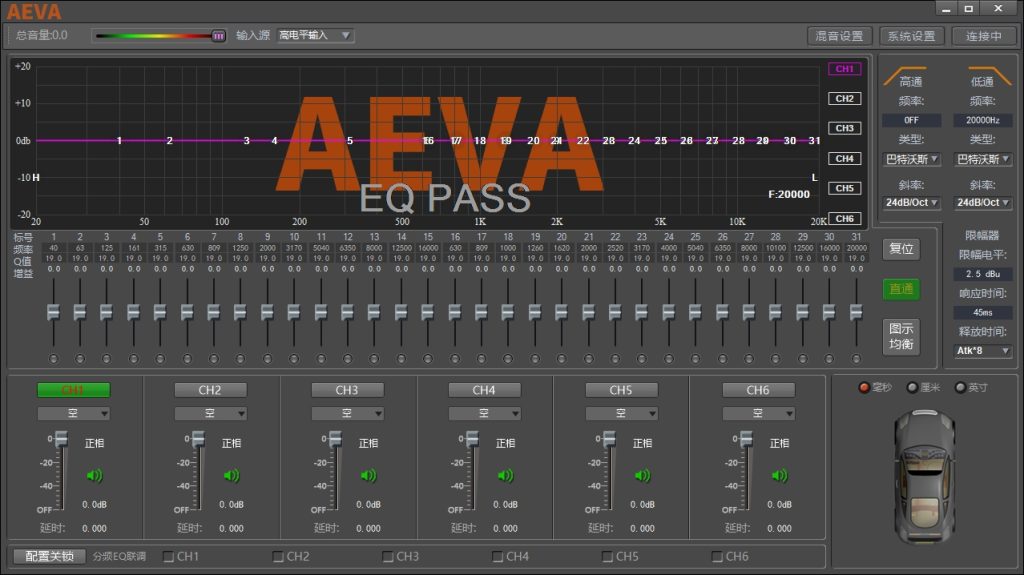Open the high-pass filter type dropdown
The image size is (1024, 575).
[x=911, y=159]
